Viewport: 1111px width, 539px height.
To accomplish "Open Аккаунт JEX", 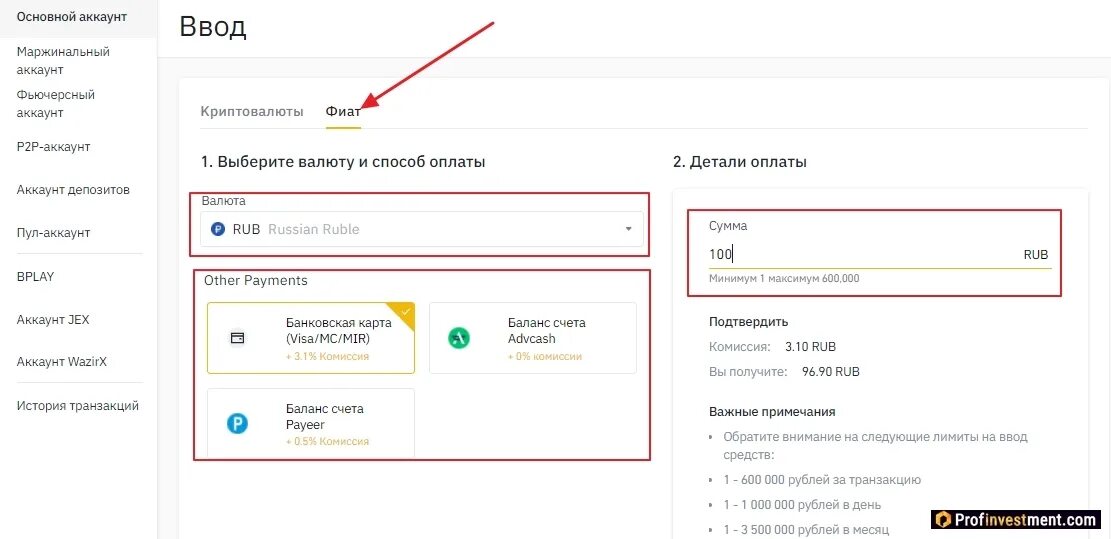I will click(53, 319).
